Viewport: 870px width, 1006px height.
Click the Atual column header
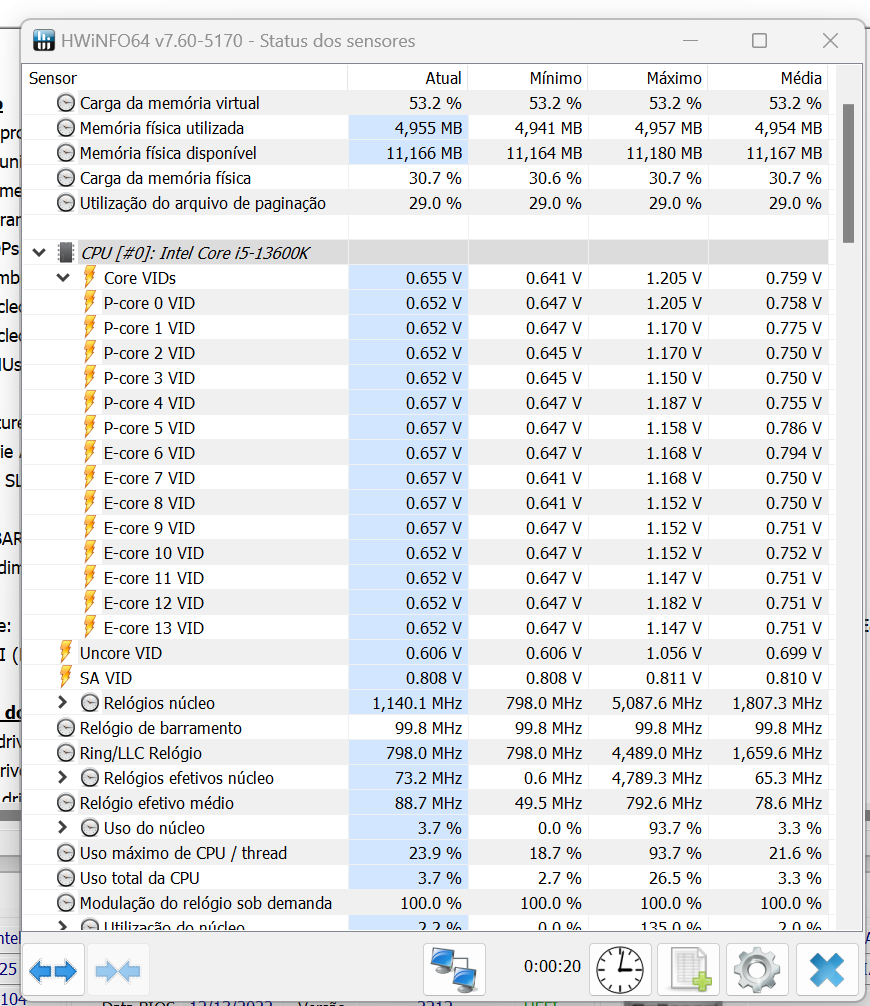click(x=408, y=78)
